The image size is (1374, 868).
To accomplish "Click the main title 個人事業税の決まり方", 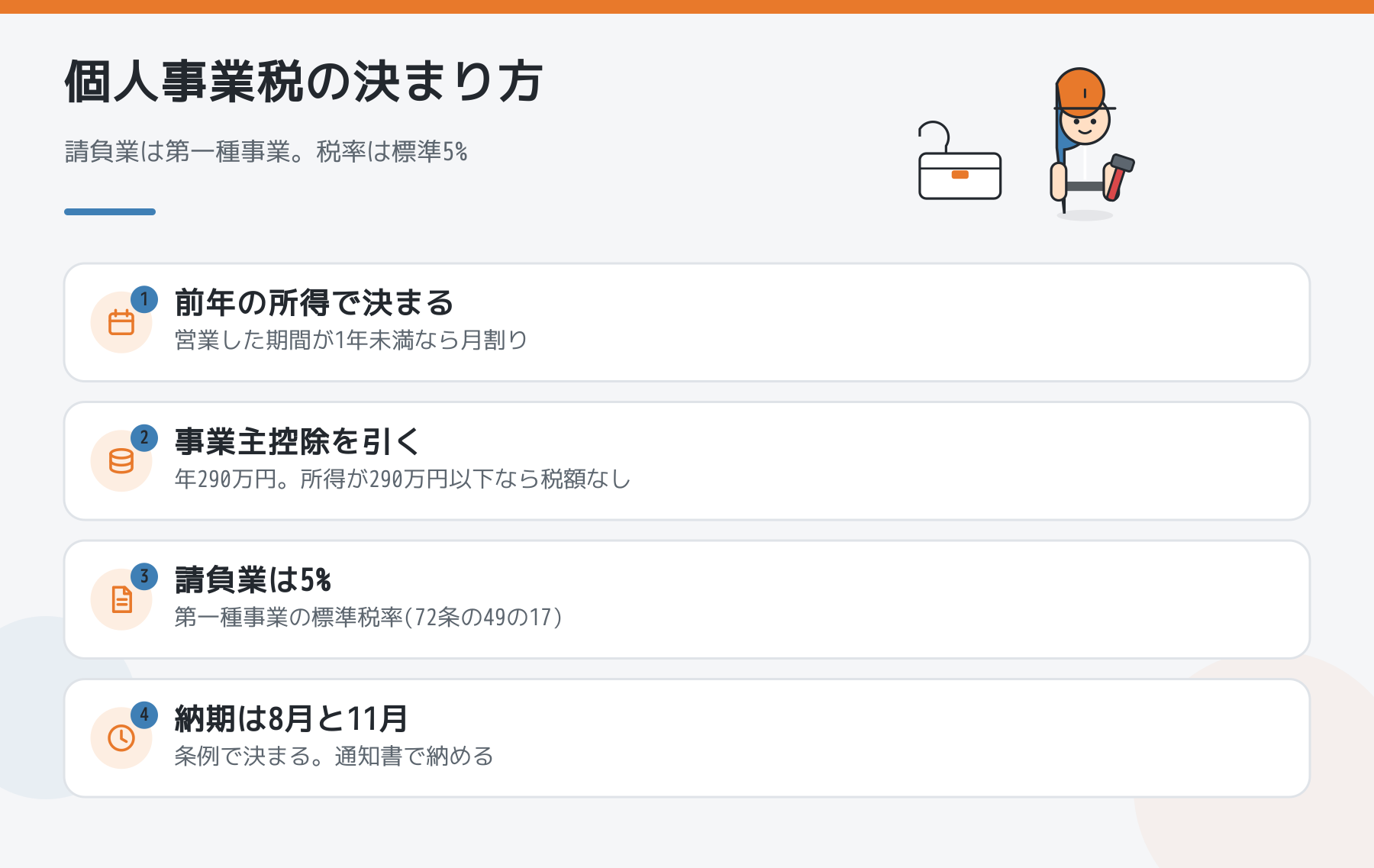I will pyautogui.click(x=304, y=82).
